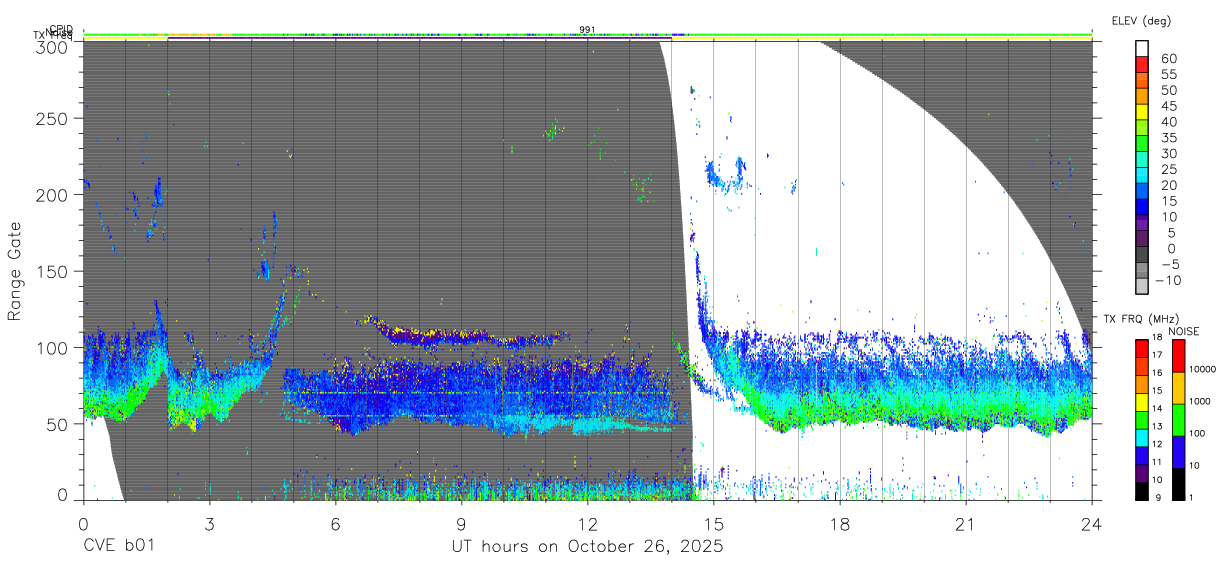Click the 'Range Gate' y-axis label
1228x567 pixels.
[16, 271]
